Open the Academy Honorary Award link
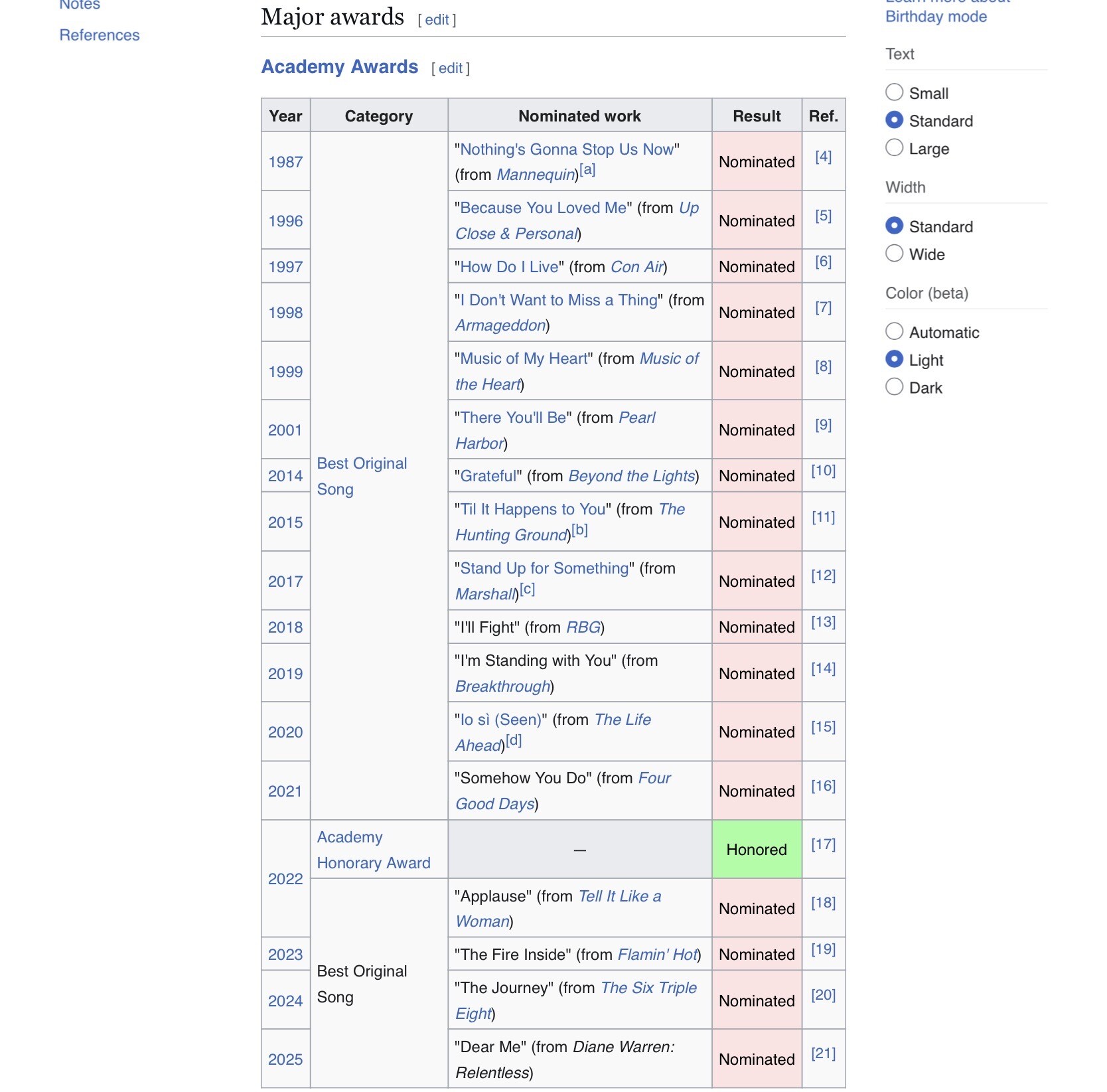Image resolution: width=1107 pixels, height=1092 pixels. coord(374,850)
